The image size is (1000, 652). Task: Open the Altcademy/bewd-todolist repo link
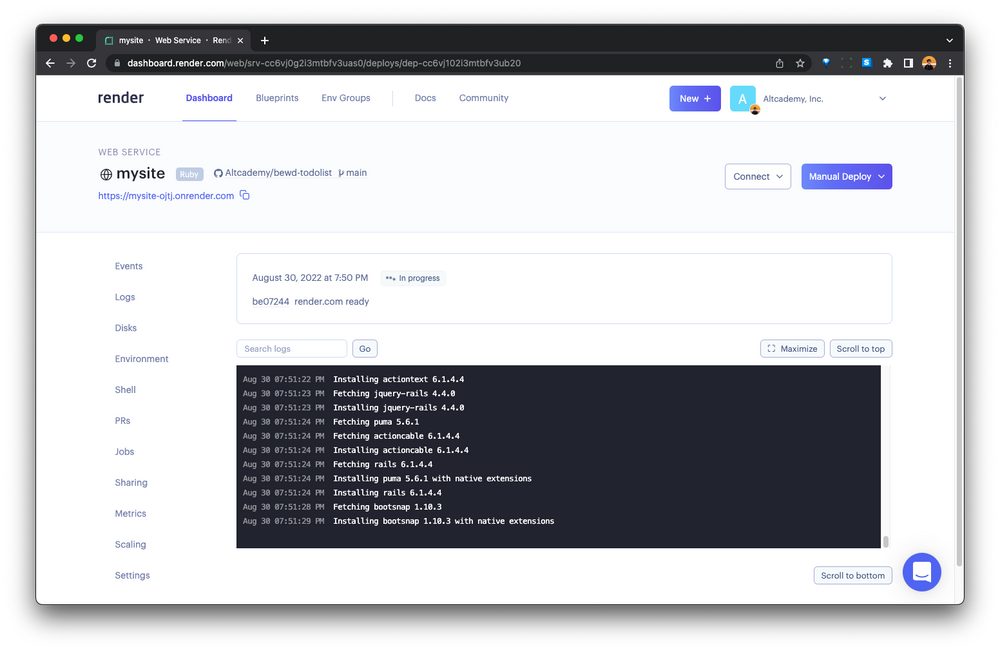pos(278,173)
